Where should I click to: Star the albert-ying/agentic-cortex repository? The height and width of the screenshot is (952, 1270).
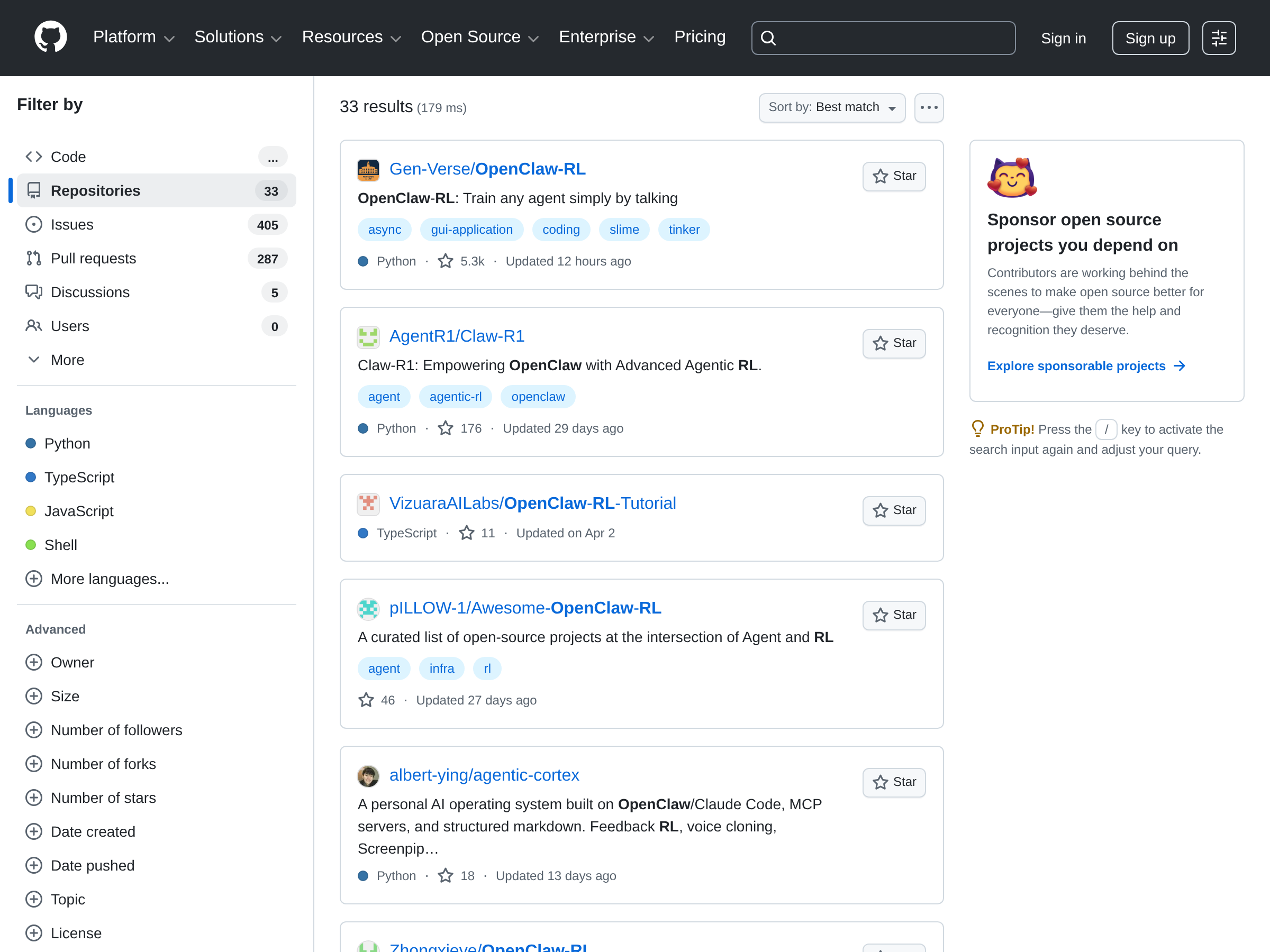click(893, 782)
